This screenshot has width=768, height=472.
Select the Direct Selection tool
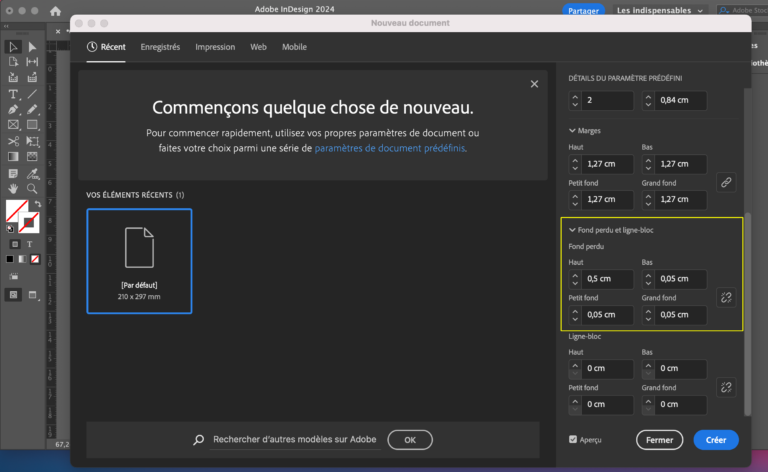(x=32, y=47)
